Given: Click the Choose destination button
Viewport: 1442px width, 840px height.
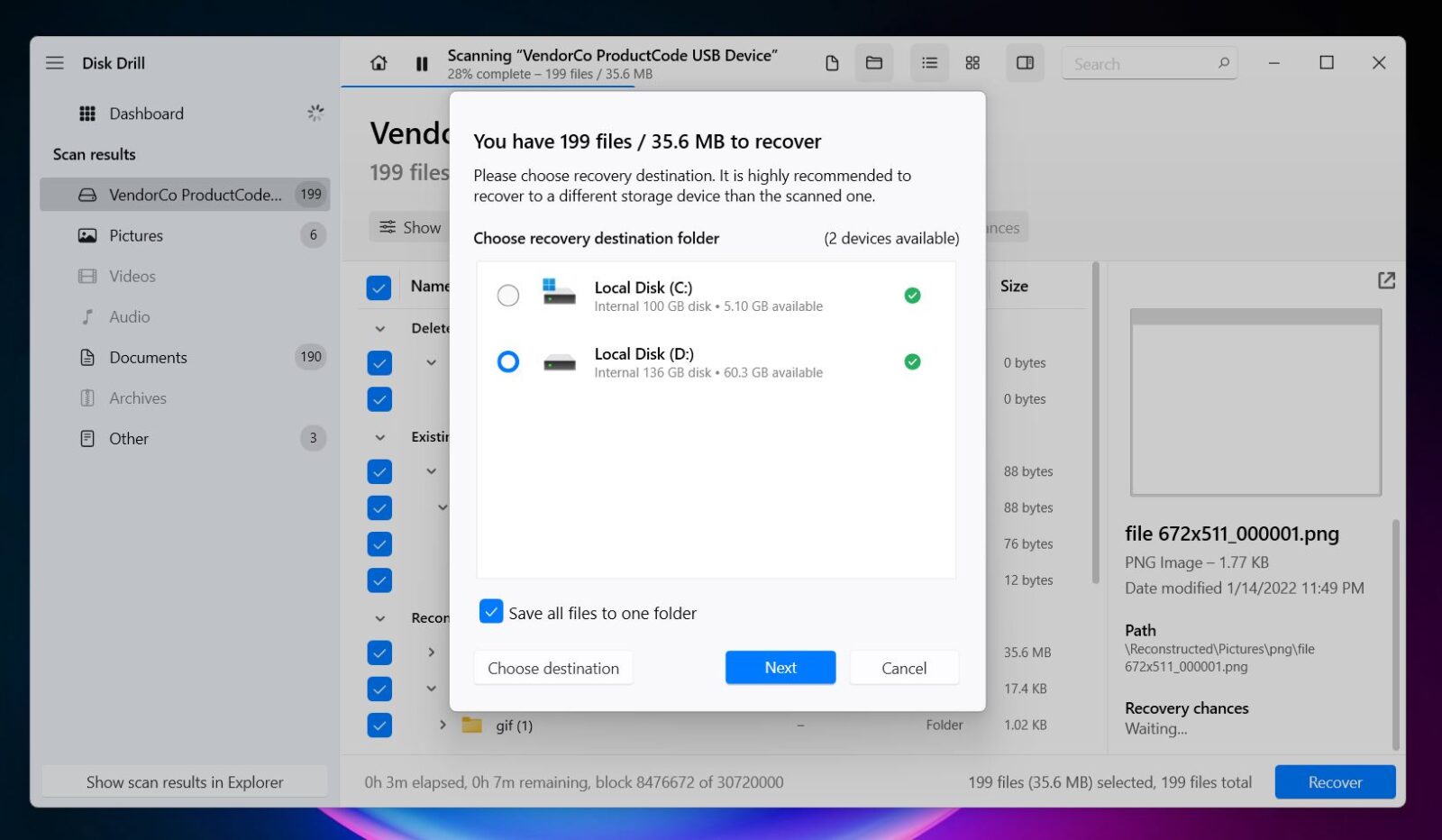Looking at the screenshot, I should [x=552, y=668].
